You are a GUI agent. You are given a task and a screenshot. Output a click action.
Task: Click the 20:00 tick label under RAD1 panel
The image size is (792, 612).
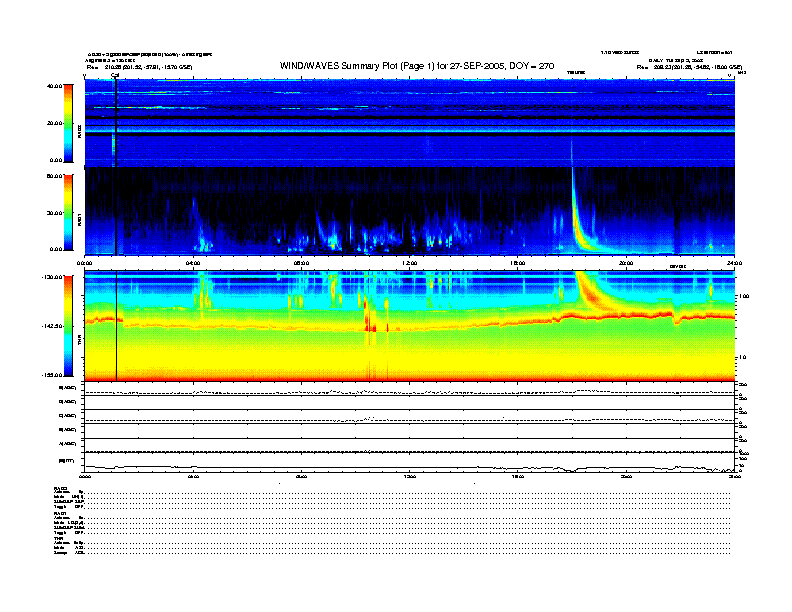626,263
